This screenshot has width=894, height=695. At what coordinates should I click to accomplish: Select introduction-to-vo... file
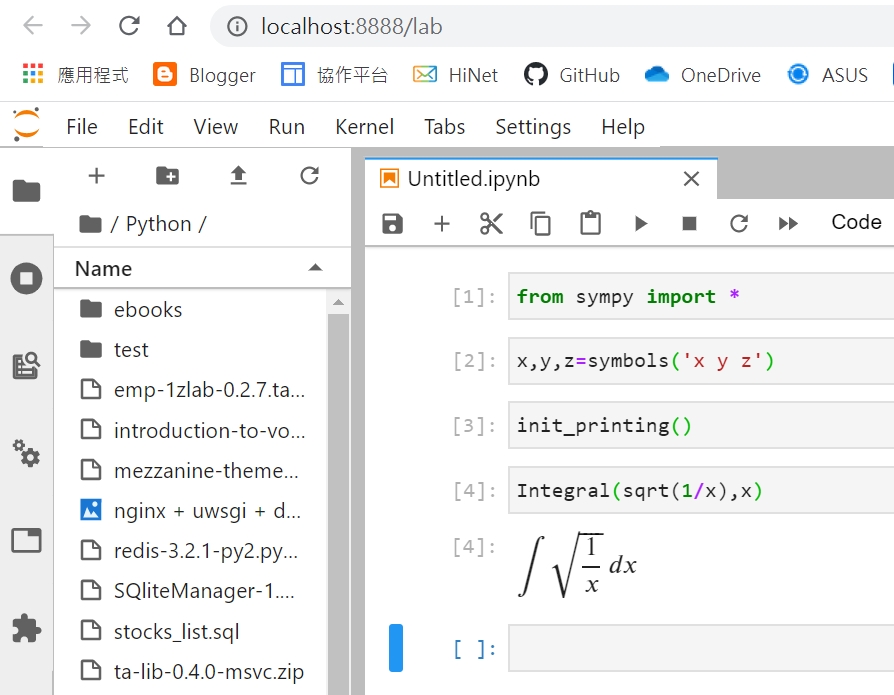pos(191,430)
